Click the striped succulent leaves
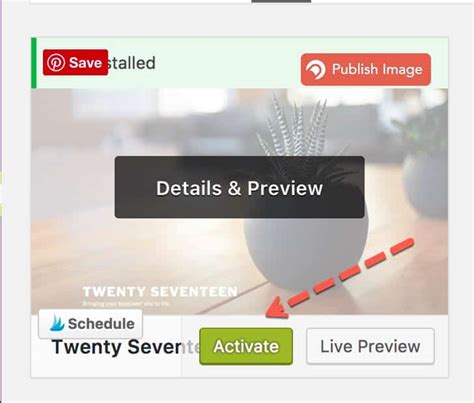Screen dimensions: 474x403 click(293, 127)
